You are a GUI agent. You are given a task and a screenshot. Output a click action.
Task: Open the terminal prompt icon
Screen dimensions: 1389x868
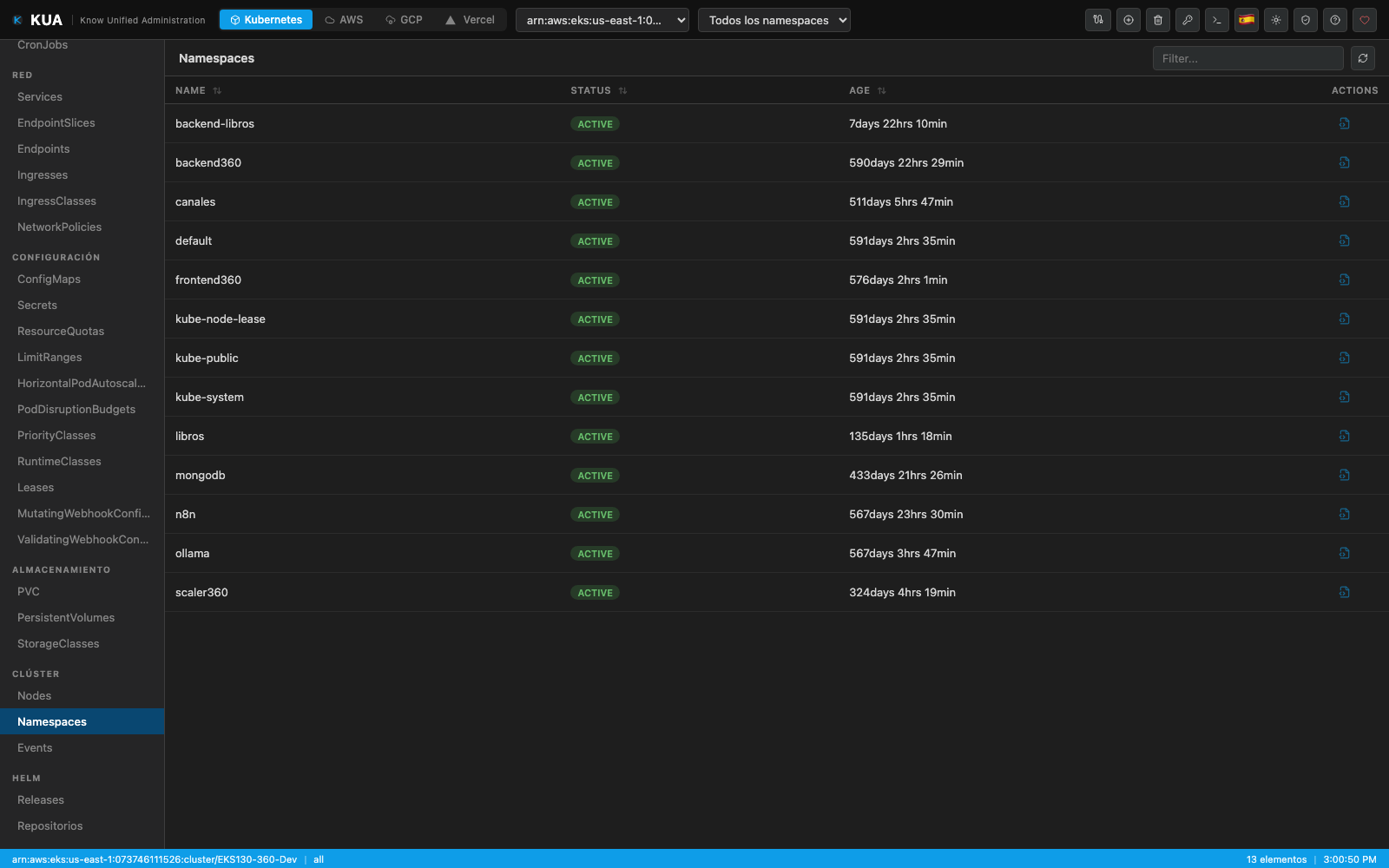tap(1217, 20)
